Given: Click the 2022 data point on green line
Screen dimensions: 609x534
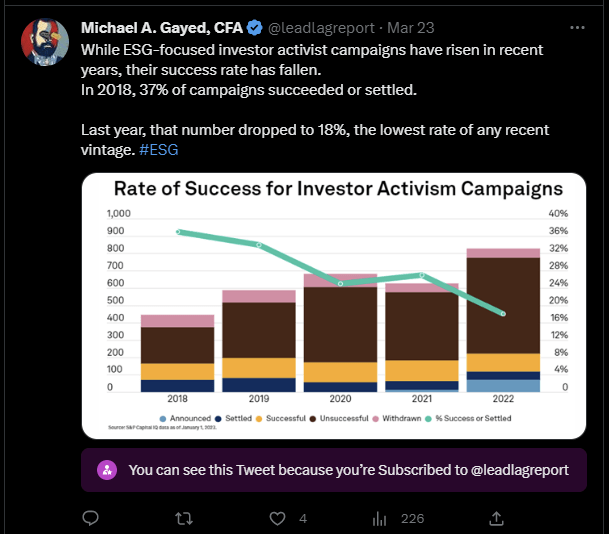Looking at the screenshot, I should (503, 313).
